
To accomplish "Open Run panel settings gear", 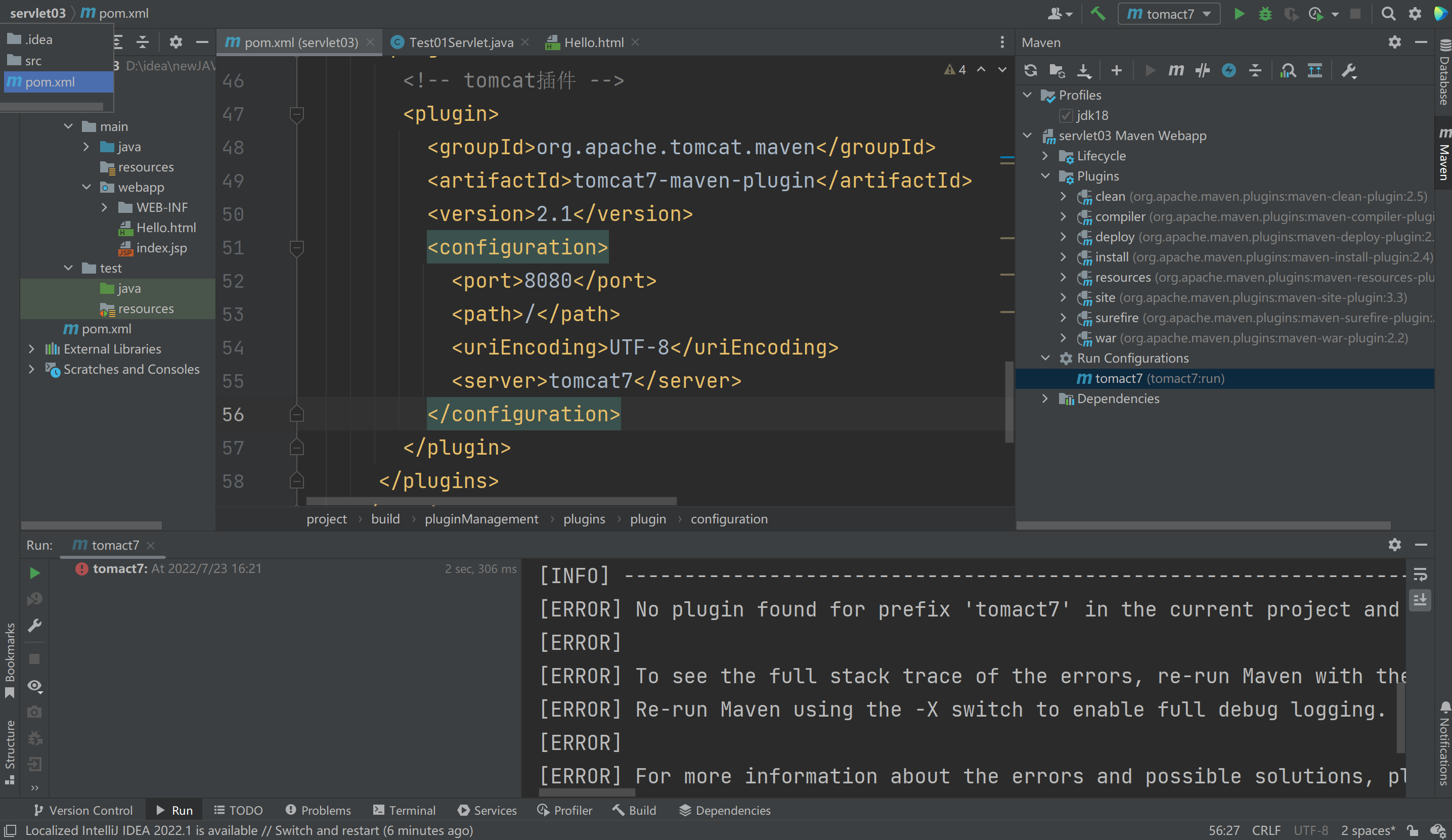I will click(x=1394, y=545).
